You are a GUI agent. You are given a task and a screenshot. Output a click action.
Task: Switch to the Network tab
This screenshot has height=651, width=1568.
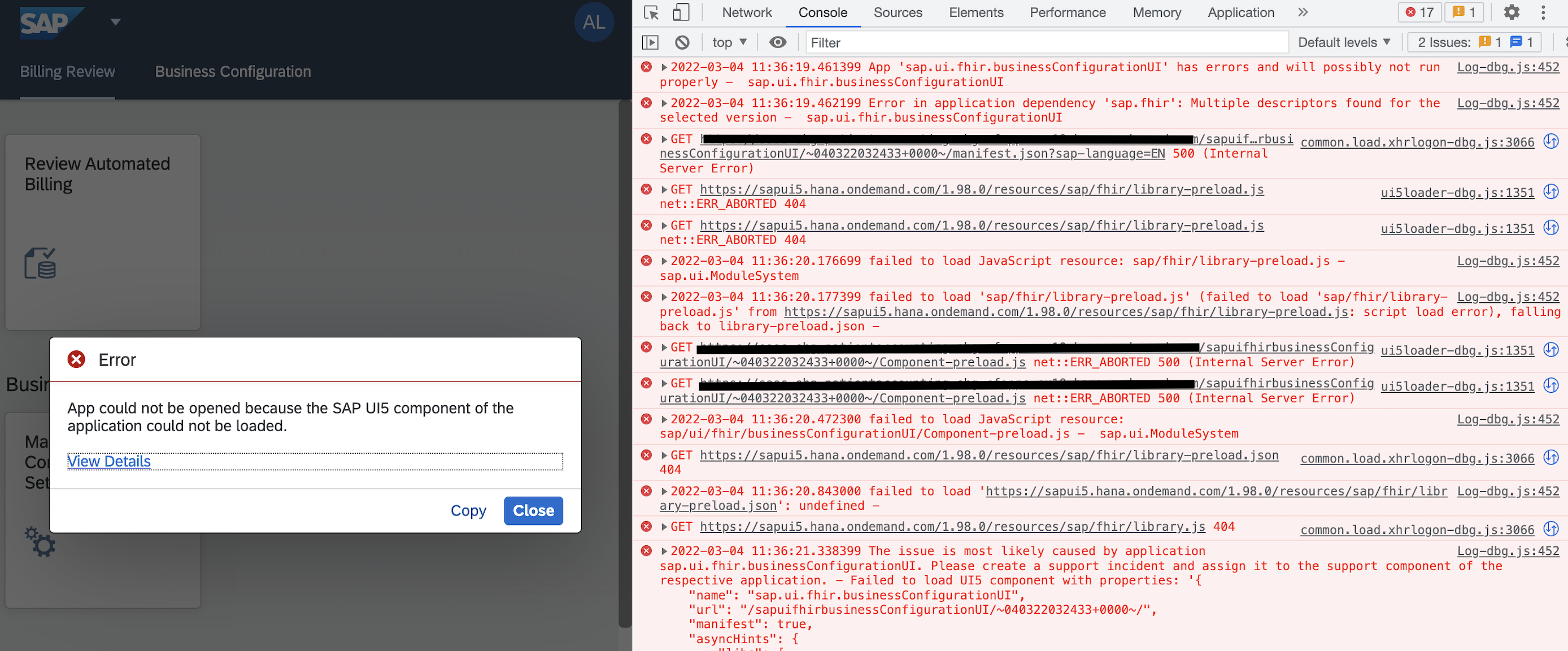(746, 12)
